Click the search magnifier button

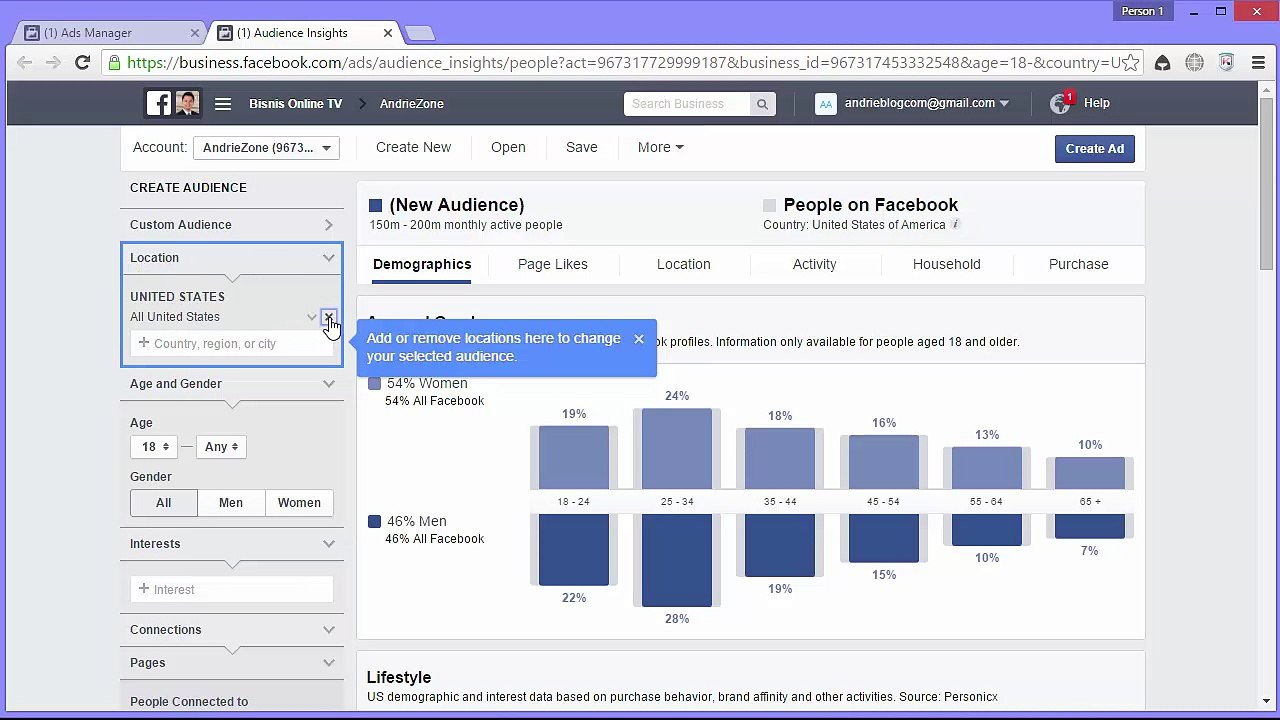[x=762, y=104]
